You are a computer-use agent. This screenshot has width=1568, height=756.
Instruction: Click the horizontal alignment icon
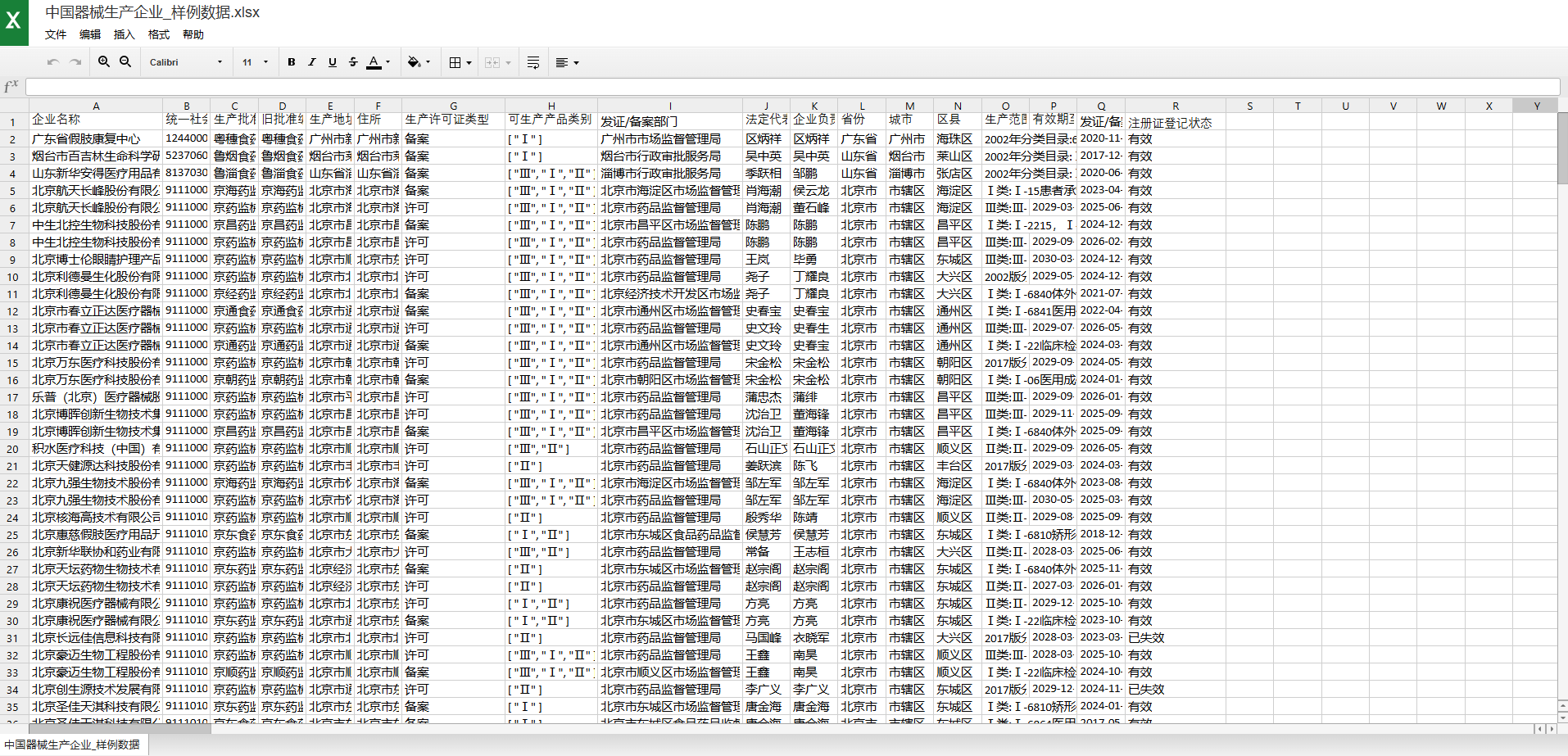pos(562,62)
